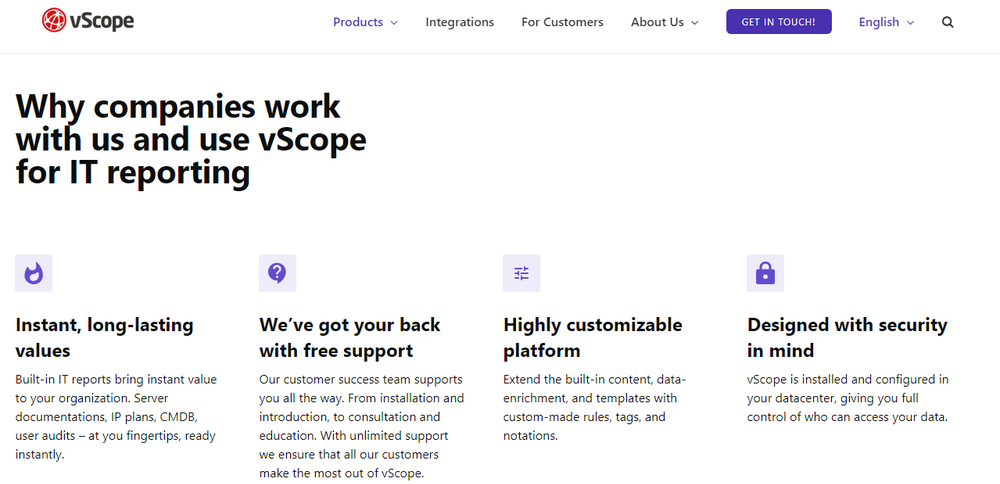The width and height of the screenshot is (1000, 484).
Task: Click the 'Extend the built-in content' paragraph
Action: click(594, 408)
